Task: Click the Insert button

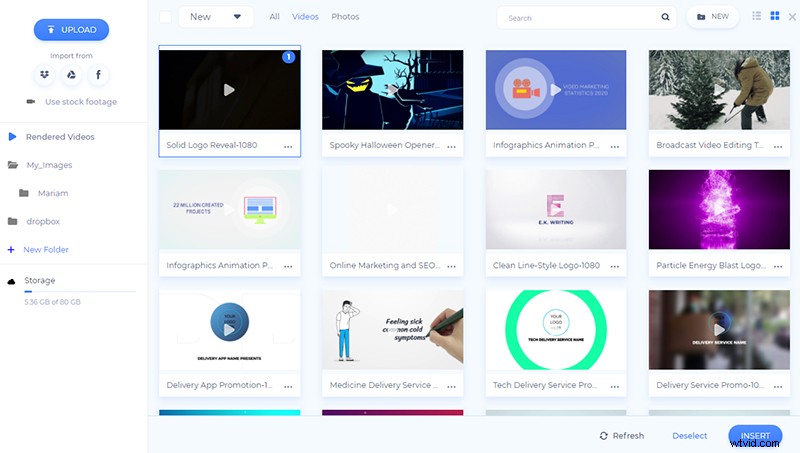Action: 755,436
